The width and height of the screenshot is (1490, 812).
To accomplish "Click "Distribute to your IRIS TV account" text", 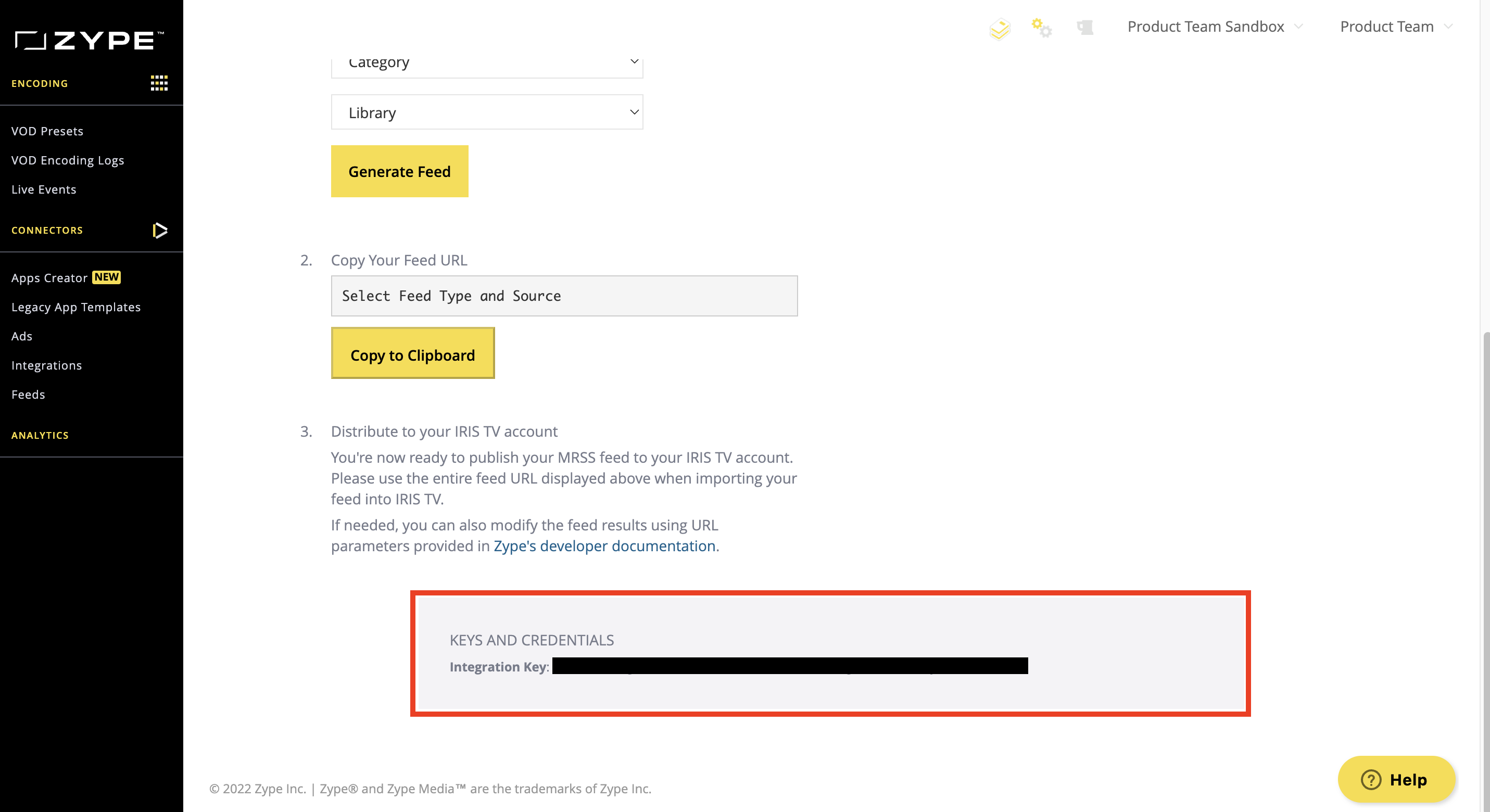I will pyautogui.click(x=444, y=432).
